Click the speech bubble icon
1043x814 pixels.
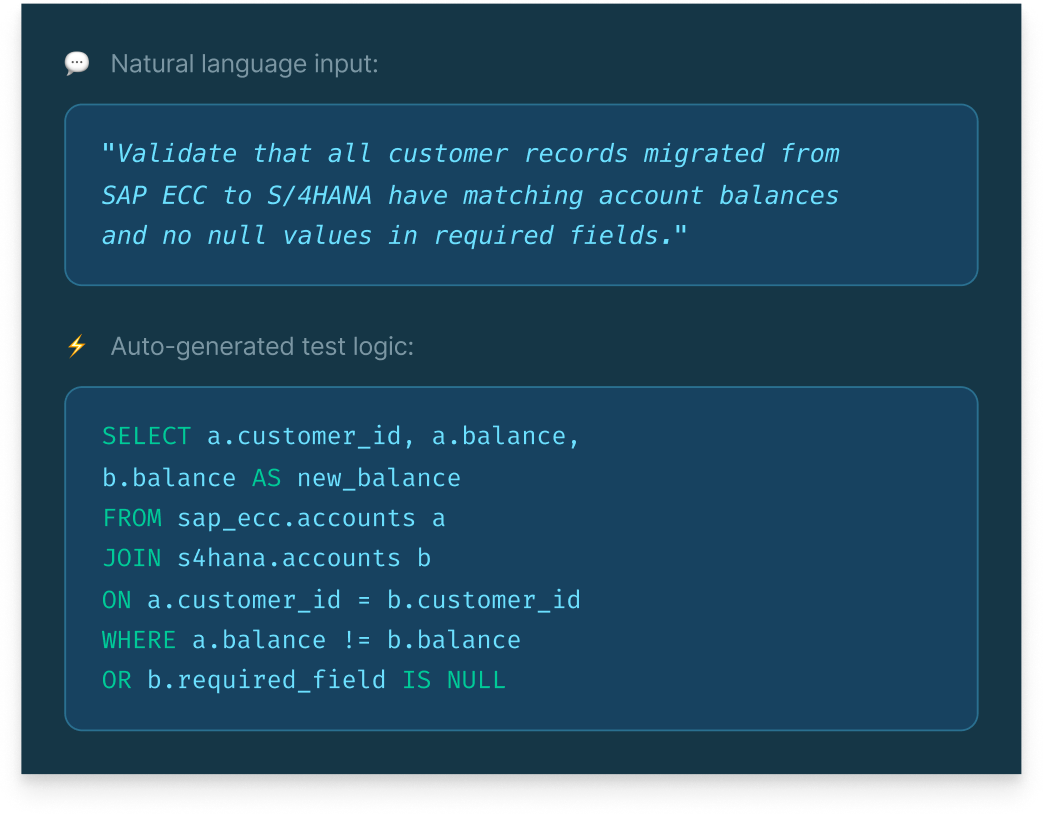77,64
